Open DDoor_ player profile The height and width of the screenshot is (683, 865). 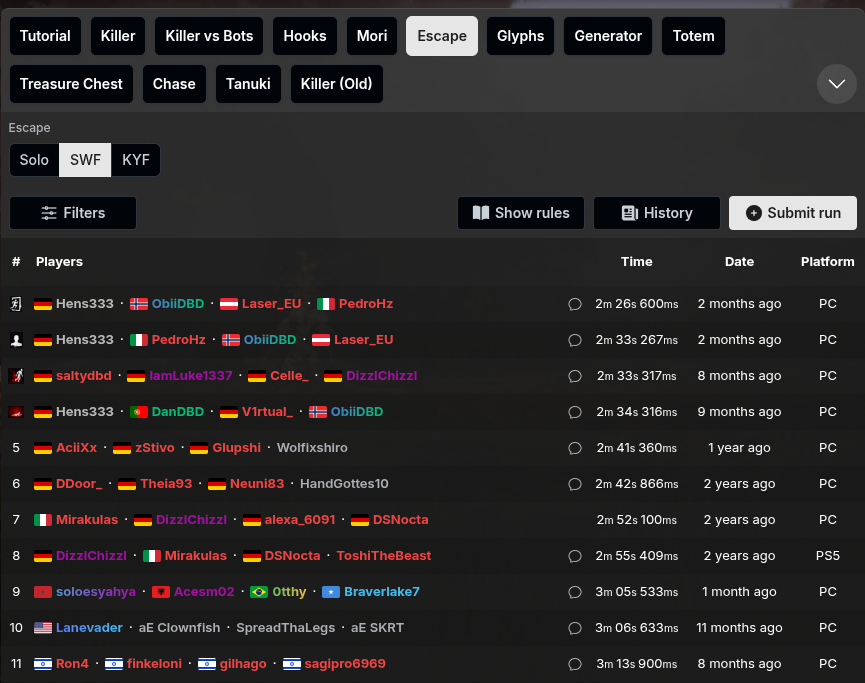(79, 484)
